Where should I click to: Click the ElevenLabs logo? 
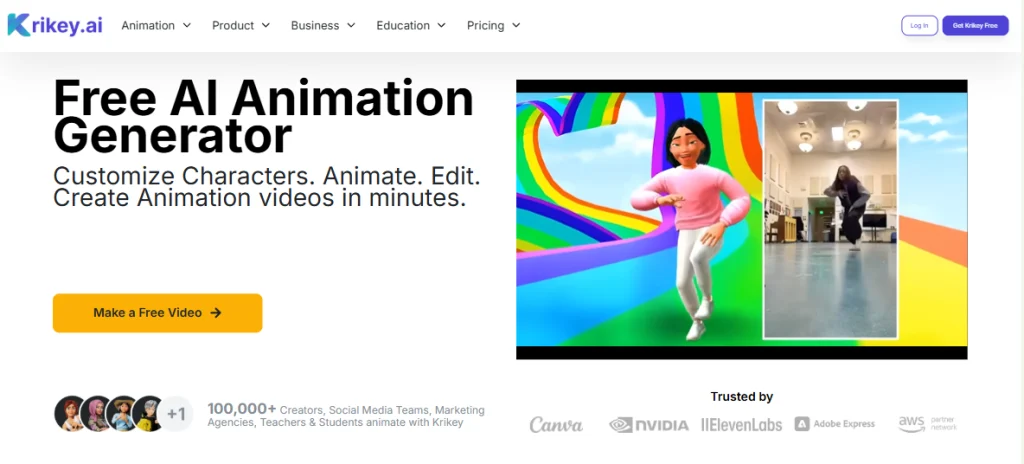[x=741, y=425]
